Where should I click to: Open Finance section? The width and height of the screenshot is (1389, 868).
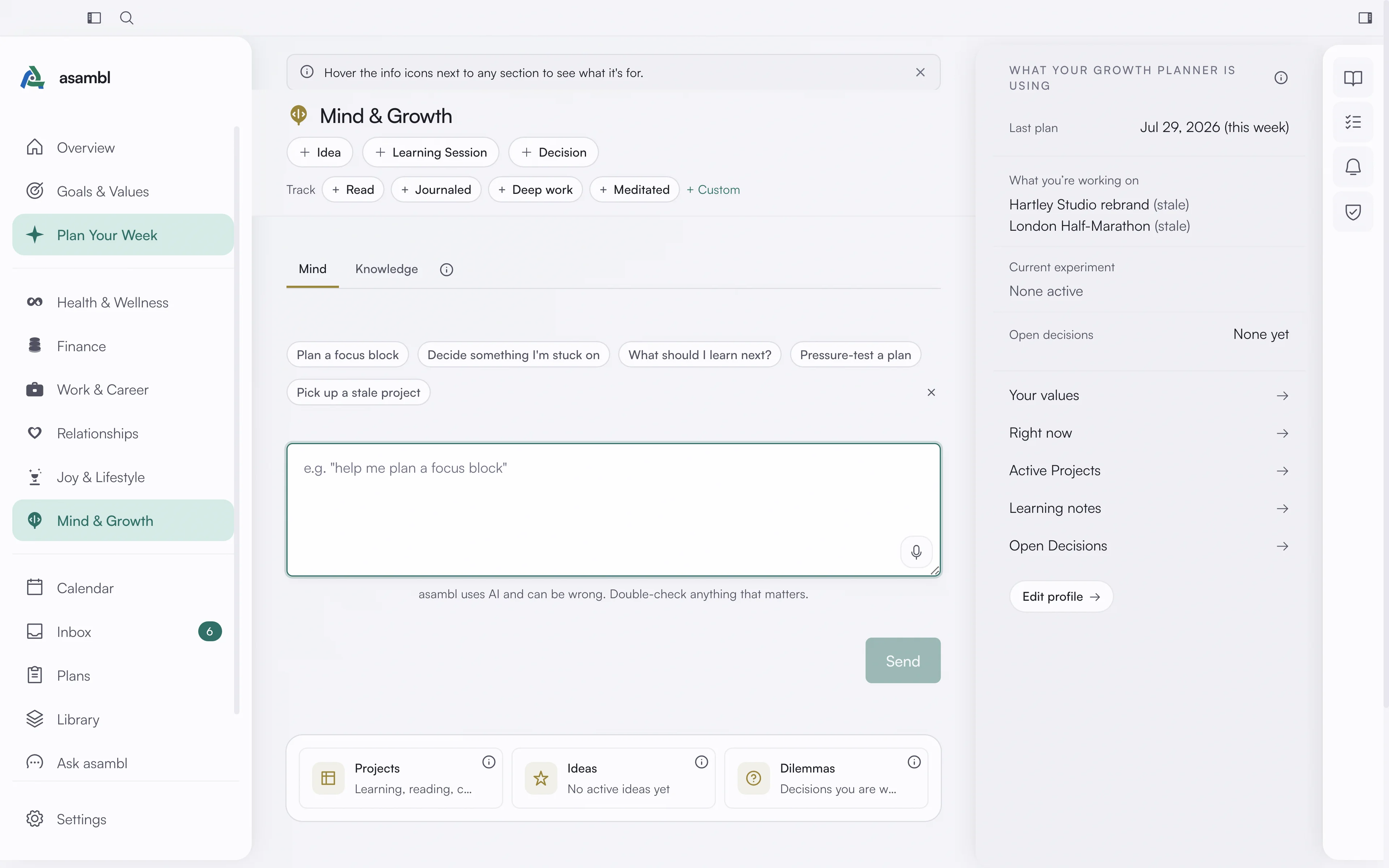coord(123,346)
